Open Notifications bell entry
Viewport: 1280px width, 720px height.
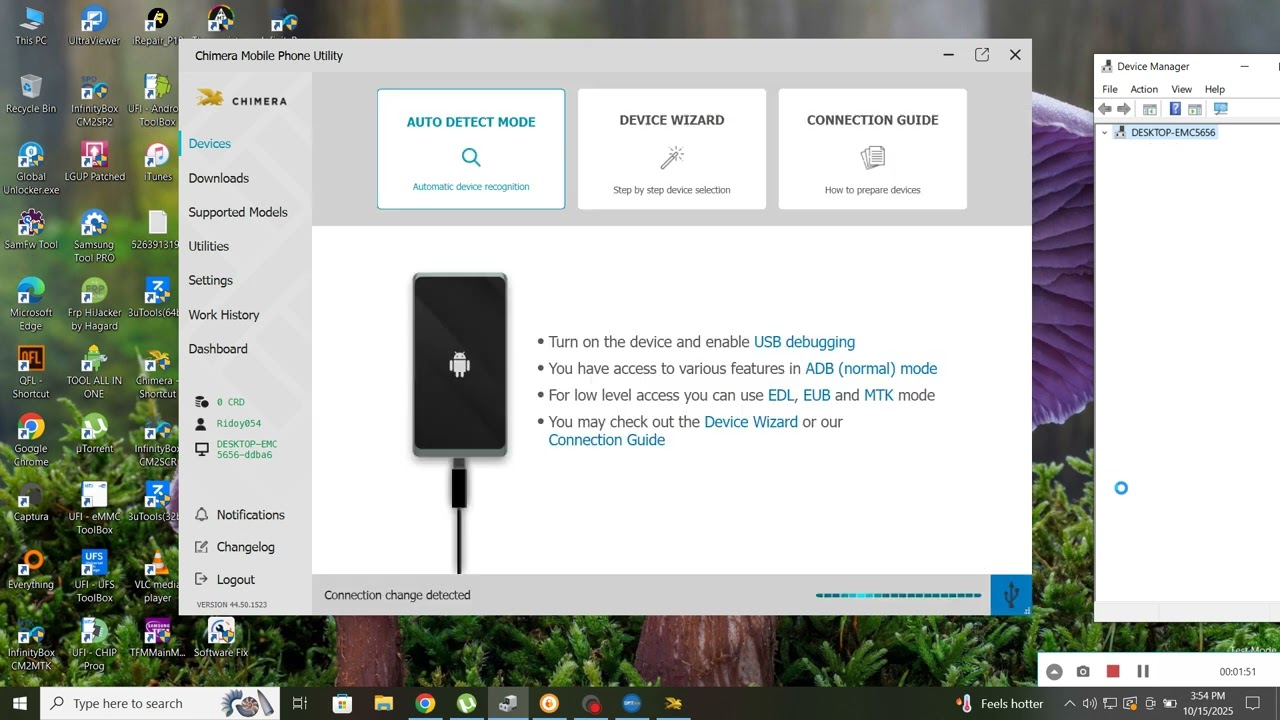coord(240,515)
